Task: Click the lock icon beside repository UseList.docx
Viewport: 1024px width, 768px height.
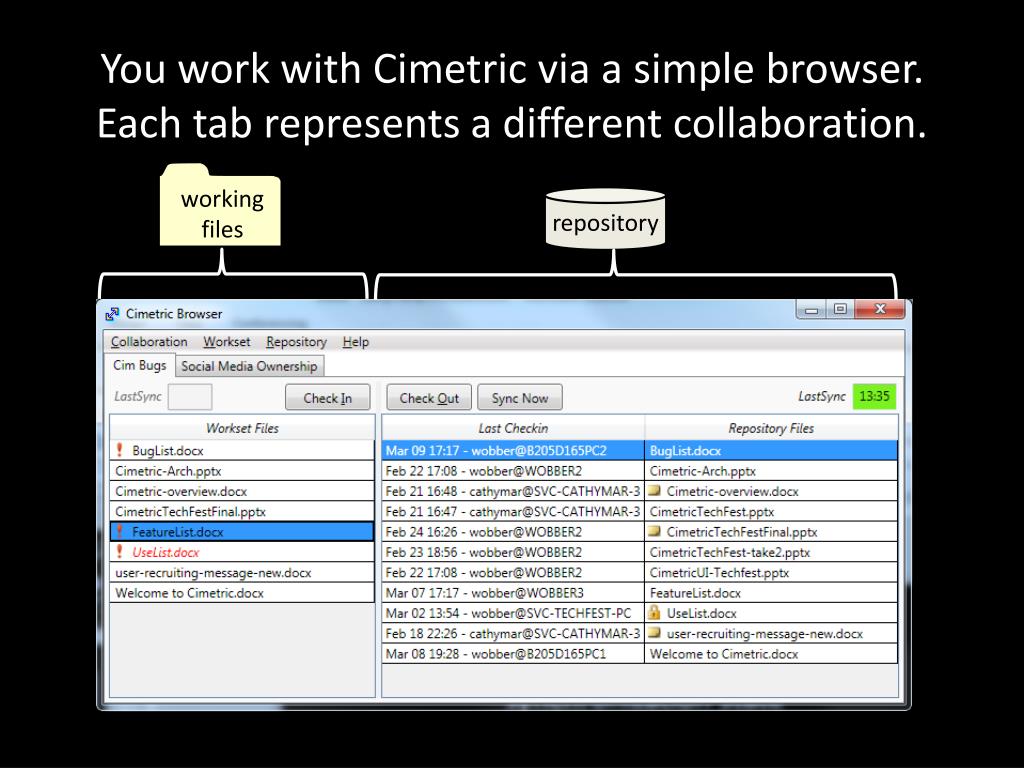Action: pyautogui.click(x=654, y=613)
